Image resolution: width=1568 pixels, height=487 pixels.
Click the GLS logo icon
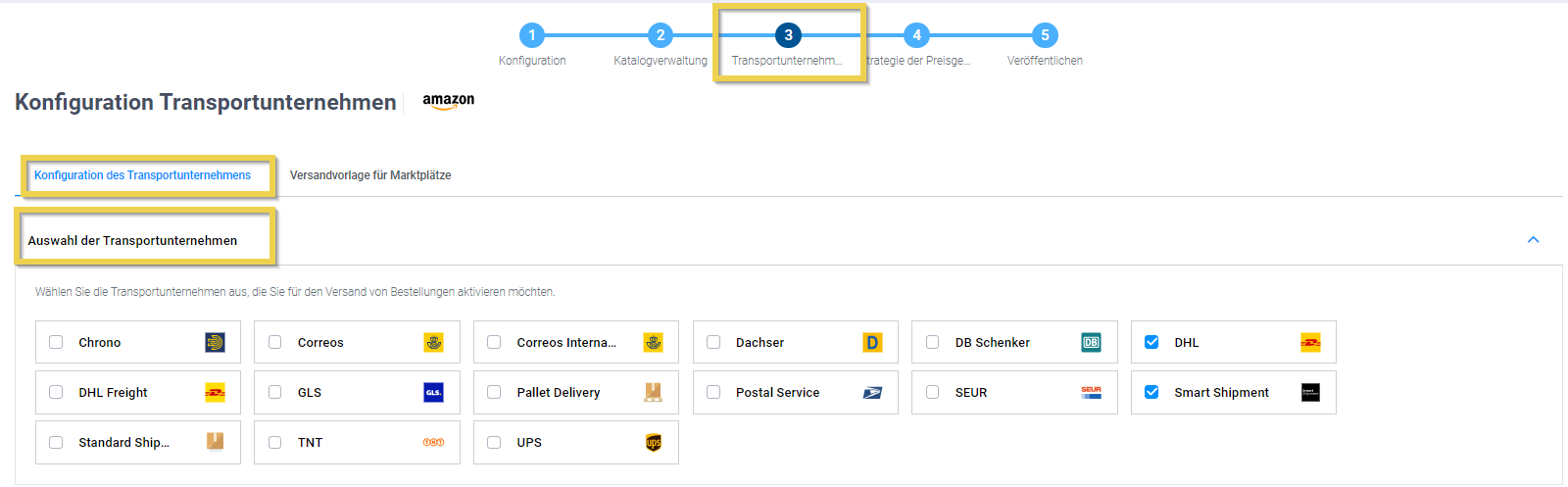[x=433, y=392]
